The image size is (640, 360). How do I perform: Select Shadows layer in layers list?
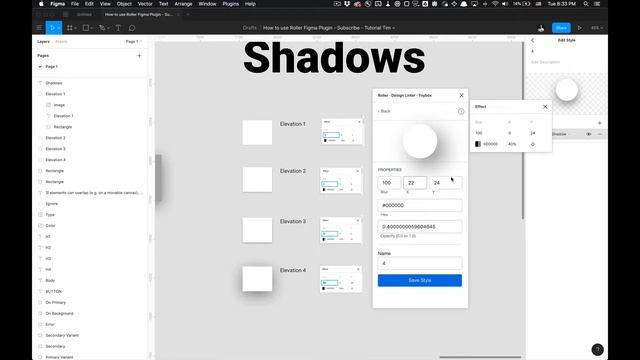pyautogui.click(x=54, y=83)
